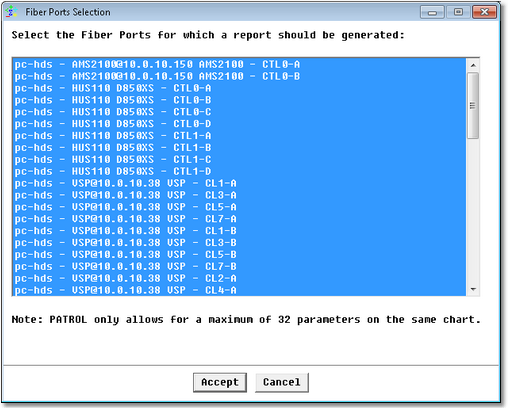The height and width of the screenshot is (410, 508).
Task: Select HUS110 D850XS CTL1-A row
Action: 239,136
